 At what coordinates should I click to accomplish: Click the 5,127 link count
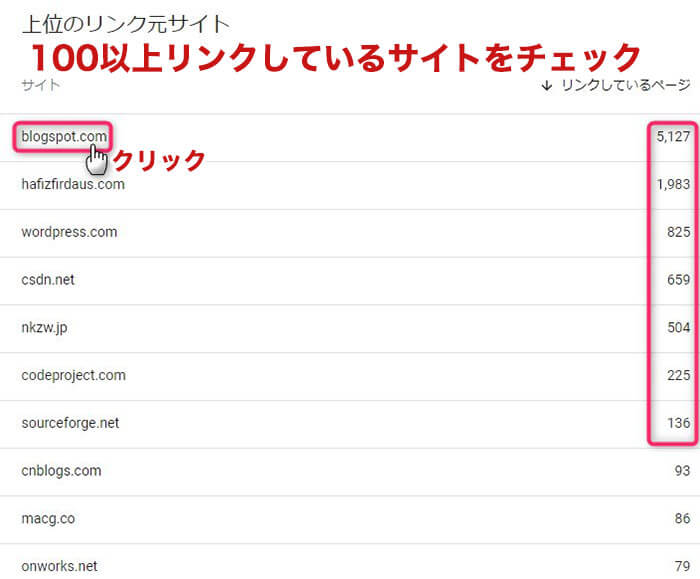pyautogui.click(x=673, y=136)
